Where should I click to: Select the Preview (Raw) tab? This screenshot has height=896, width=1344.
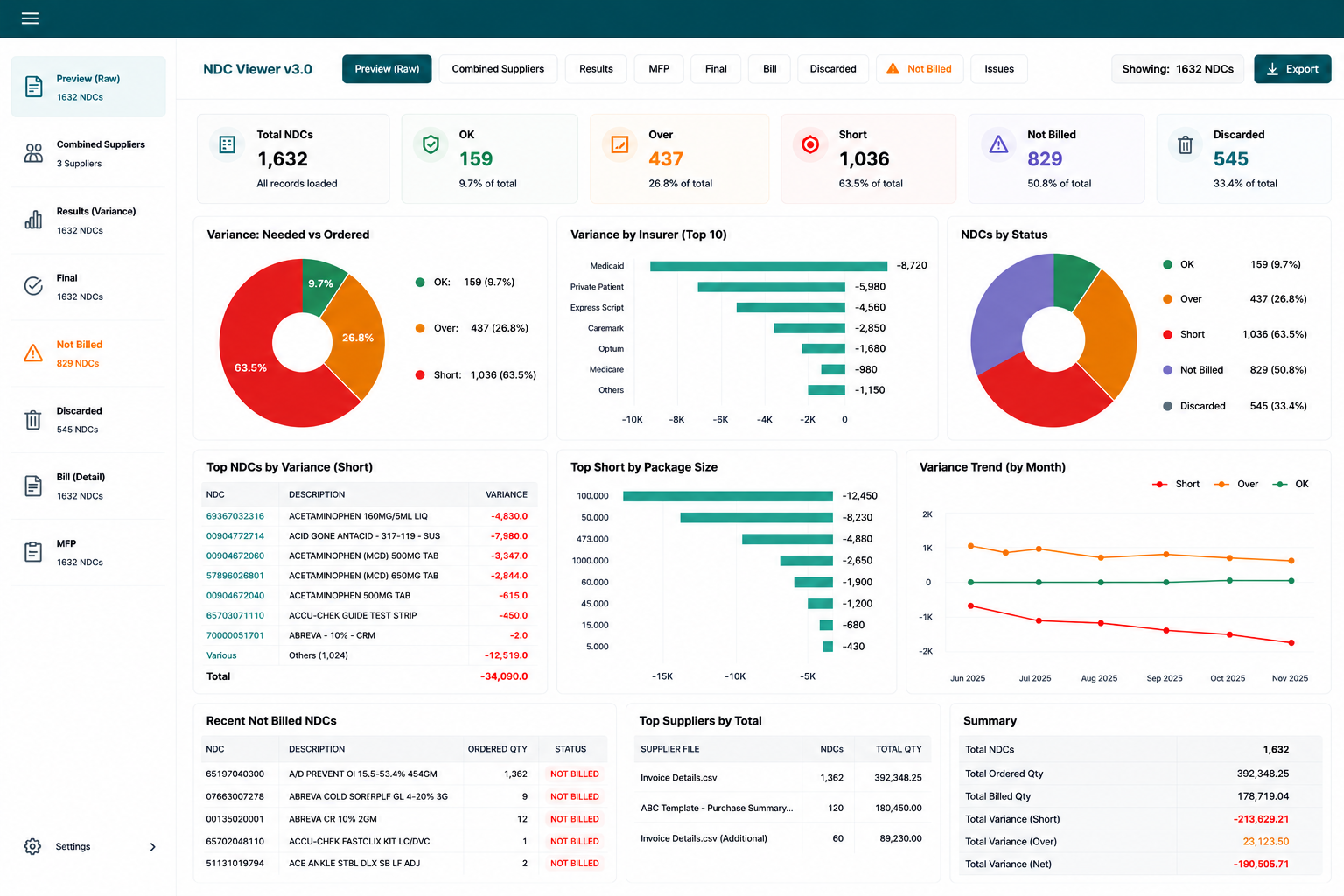pyautogui.click(x=387, y=69)
